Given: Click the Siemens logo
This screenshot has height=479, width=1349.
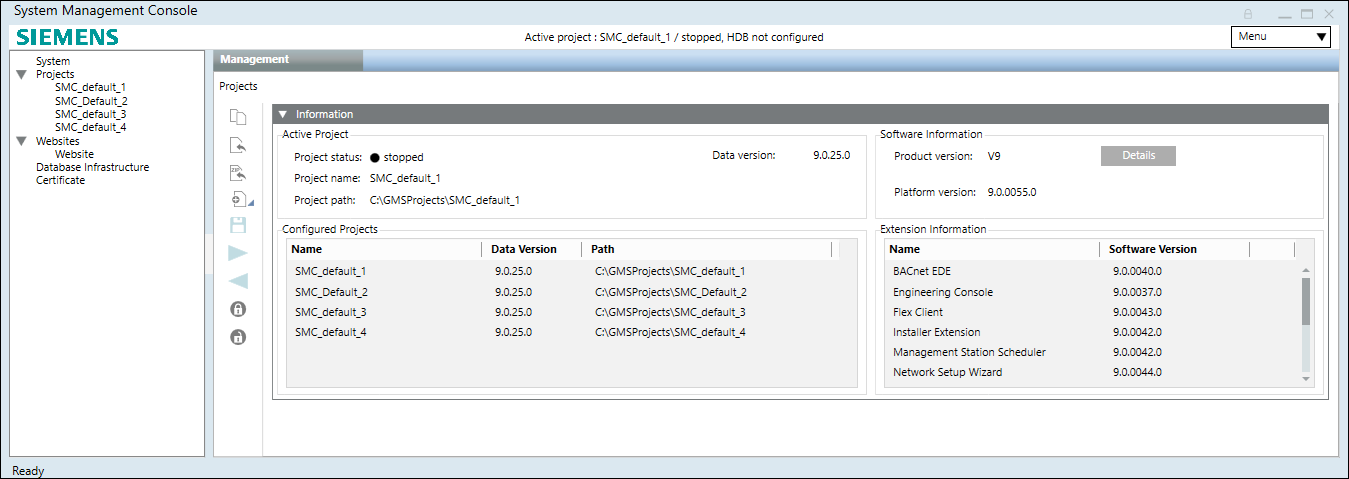Looking at the screenshot, I should click(x=68, y=37).
